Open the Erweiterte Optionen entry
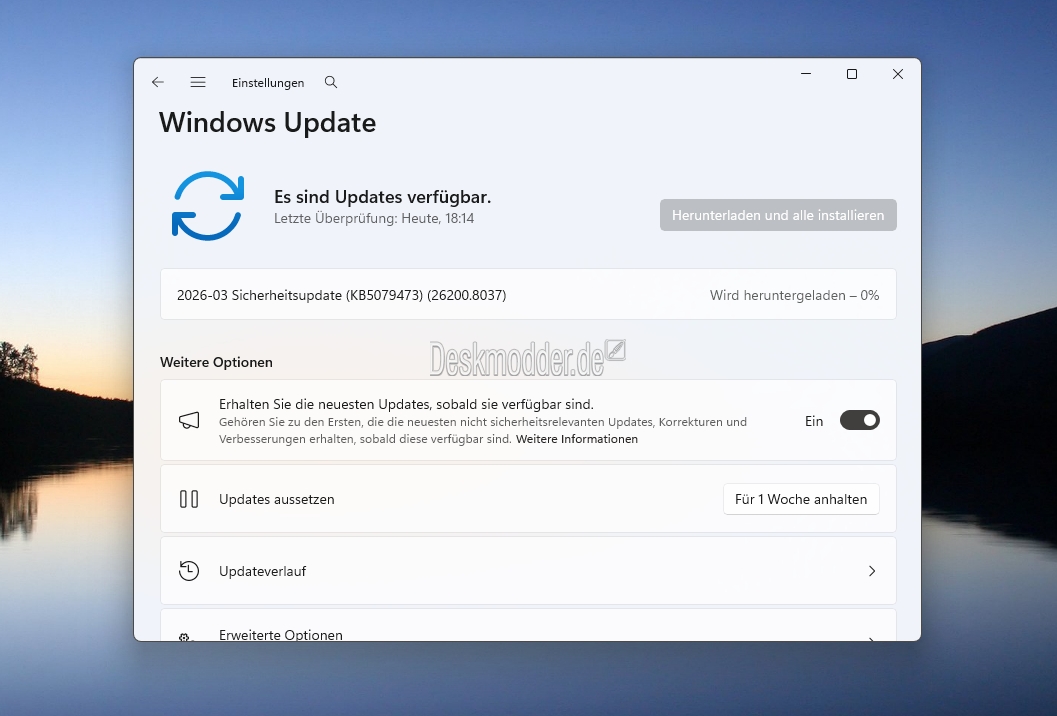1057x716 pixels. [281, 635]
